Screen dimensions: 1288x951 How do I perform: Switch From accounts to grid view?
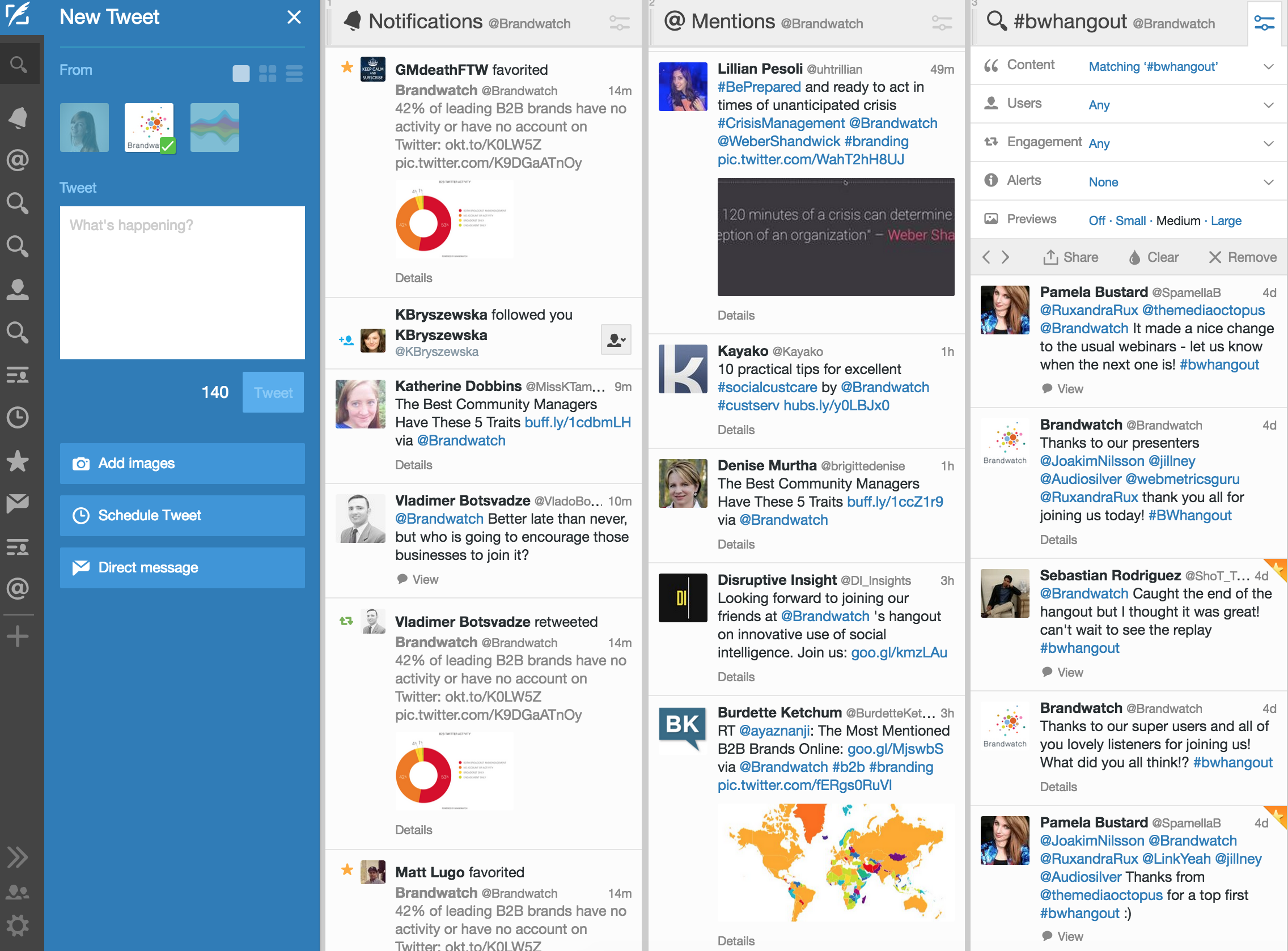(268, 74)
